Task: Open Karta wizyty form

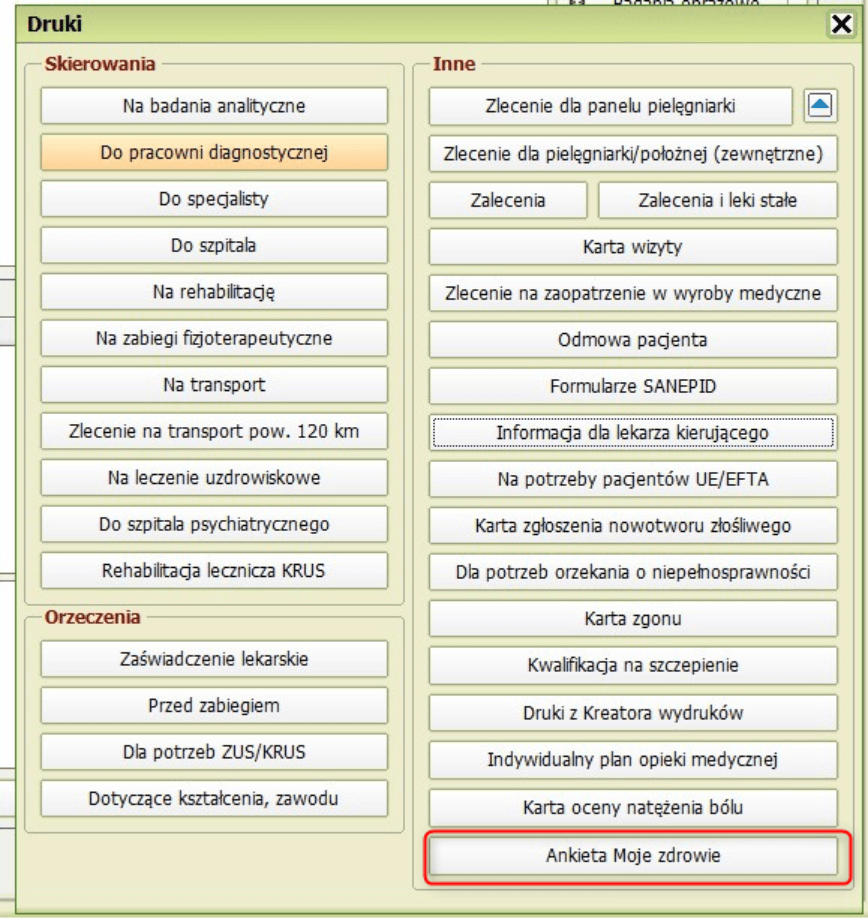Action: coord(633,247)
